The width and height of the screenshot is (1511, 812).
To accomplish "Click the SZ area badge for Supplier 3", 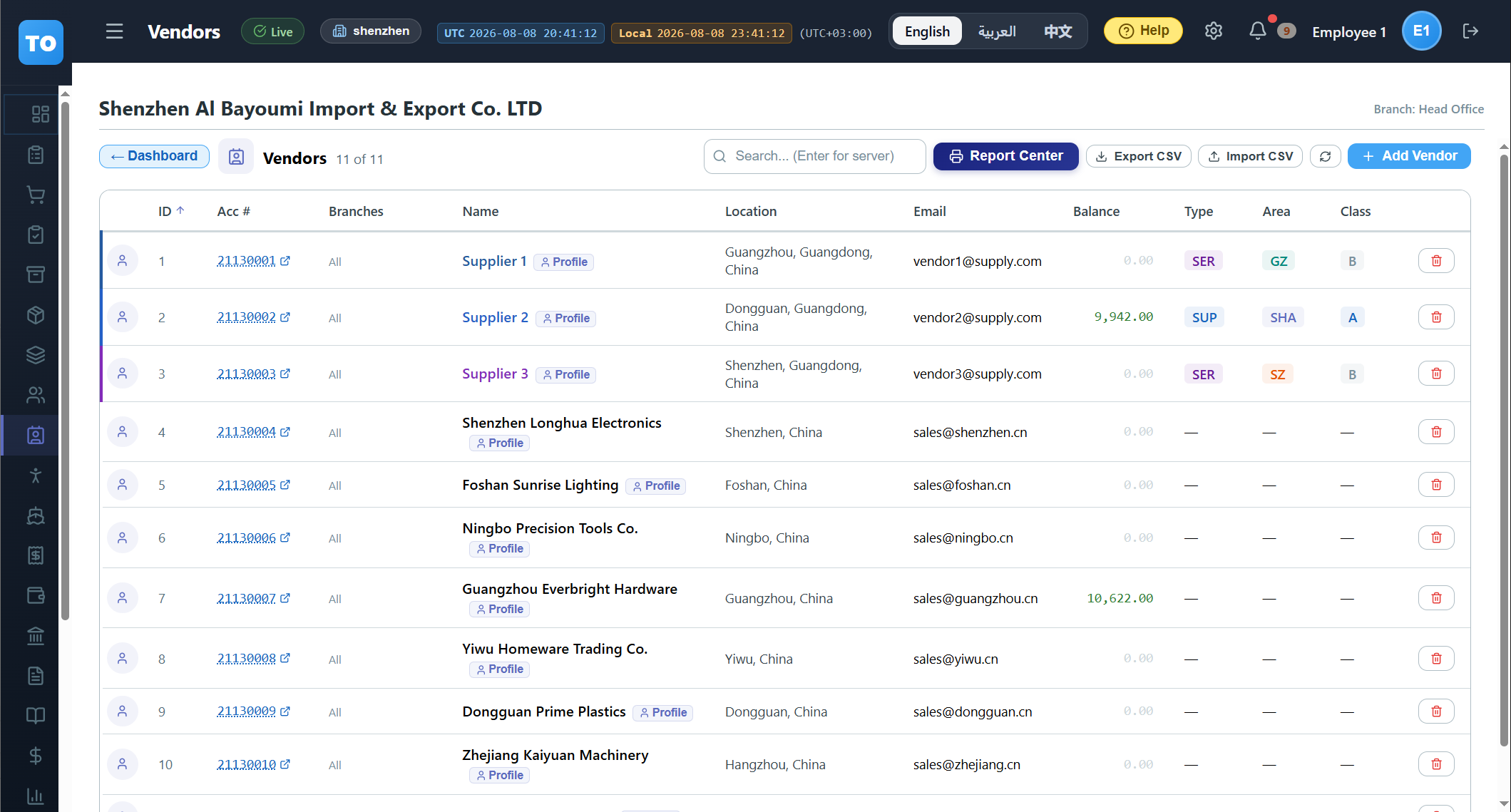I will click(x=1277, y=374).
